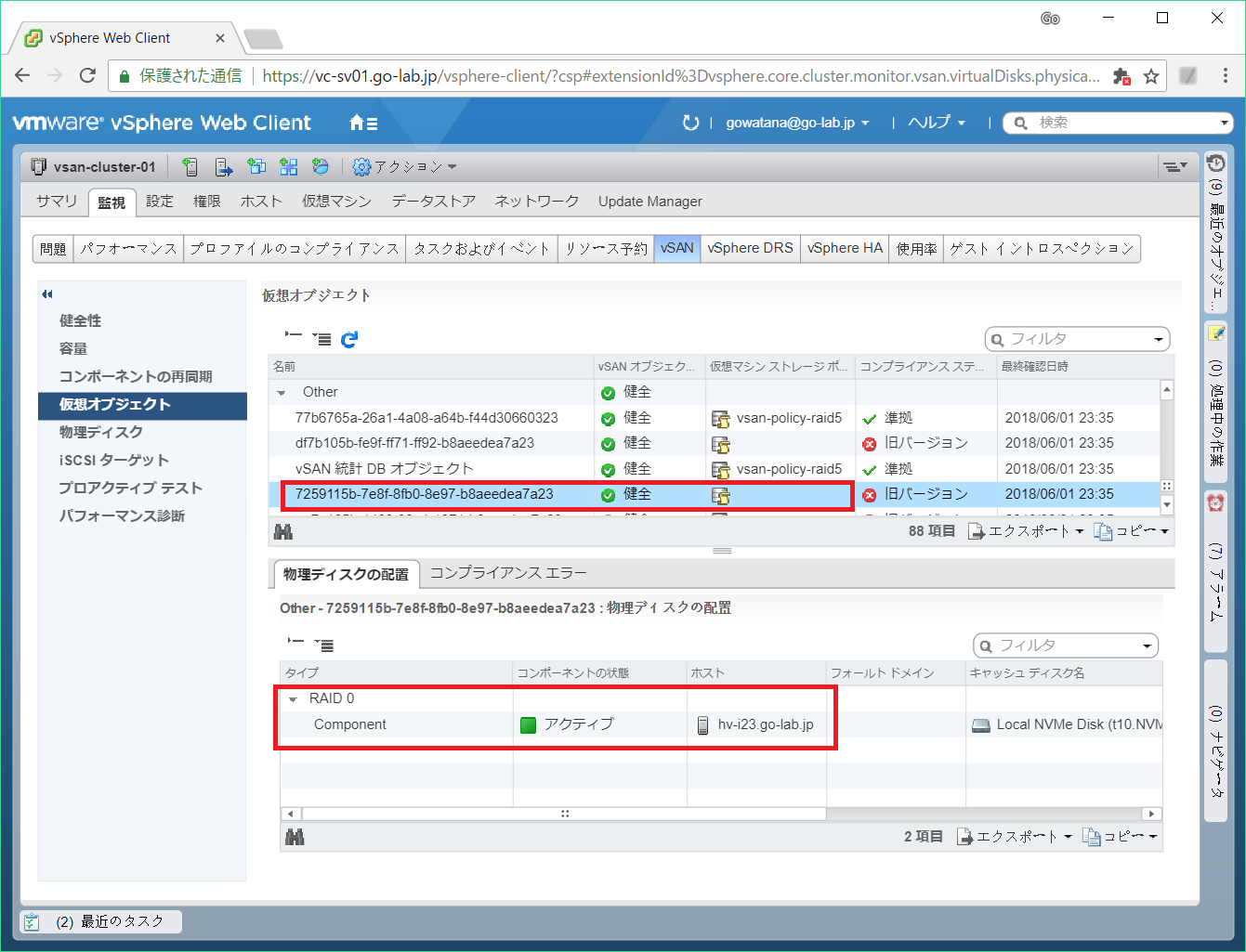Open upper エクスポート dropdown

pos(1026,531)
